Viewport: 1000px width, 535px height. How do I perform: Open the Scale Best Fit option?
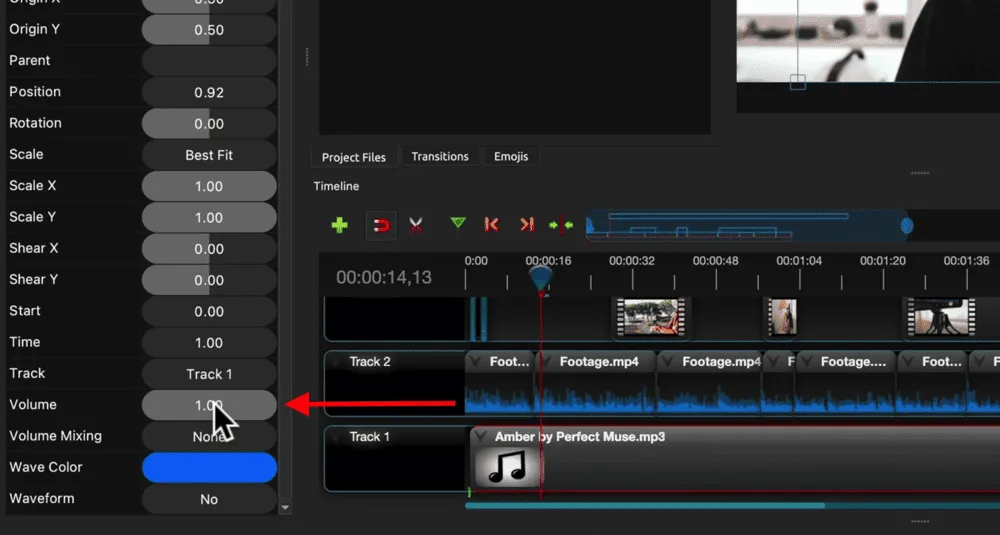pos(209,155)
